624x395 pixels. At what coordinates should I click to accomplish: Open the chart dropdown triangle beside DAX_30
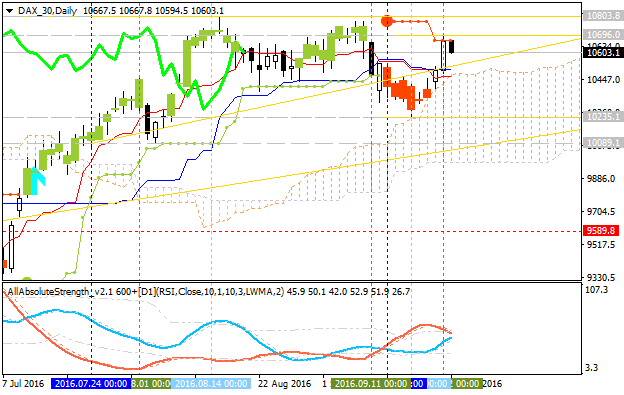click(x=10, y=11)
